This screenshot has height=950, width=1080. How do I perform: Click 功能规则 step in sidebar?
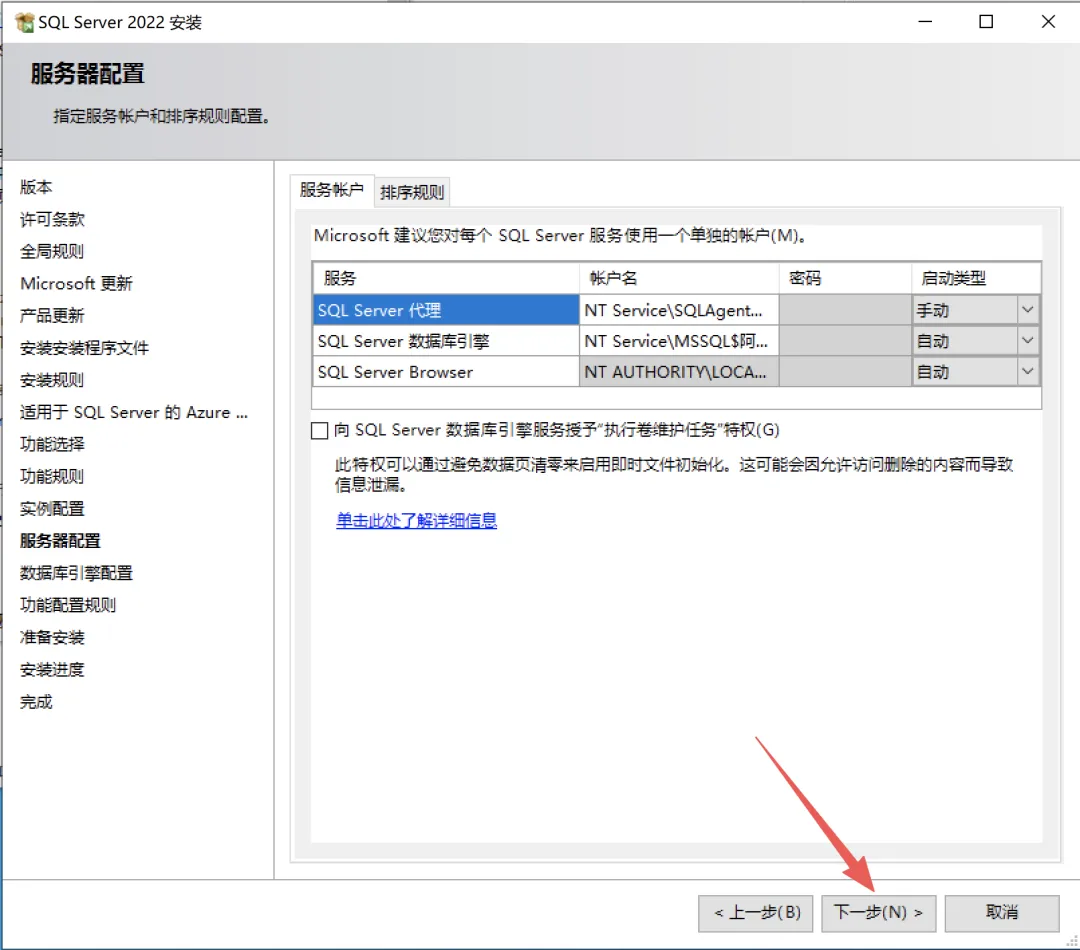point(52,476)
